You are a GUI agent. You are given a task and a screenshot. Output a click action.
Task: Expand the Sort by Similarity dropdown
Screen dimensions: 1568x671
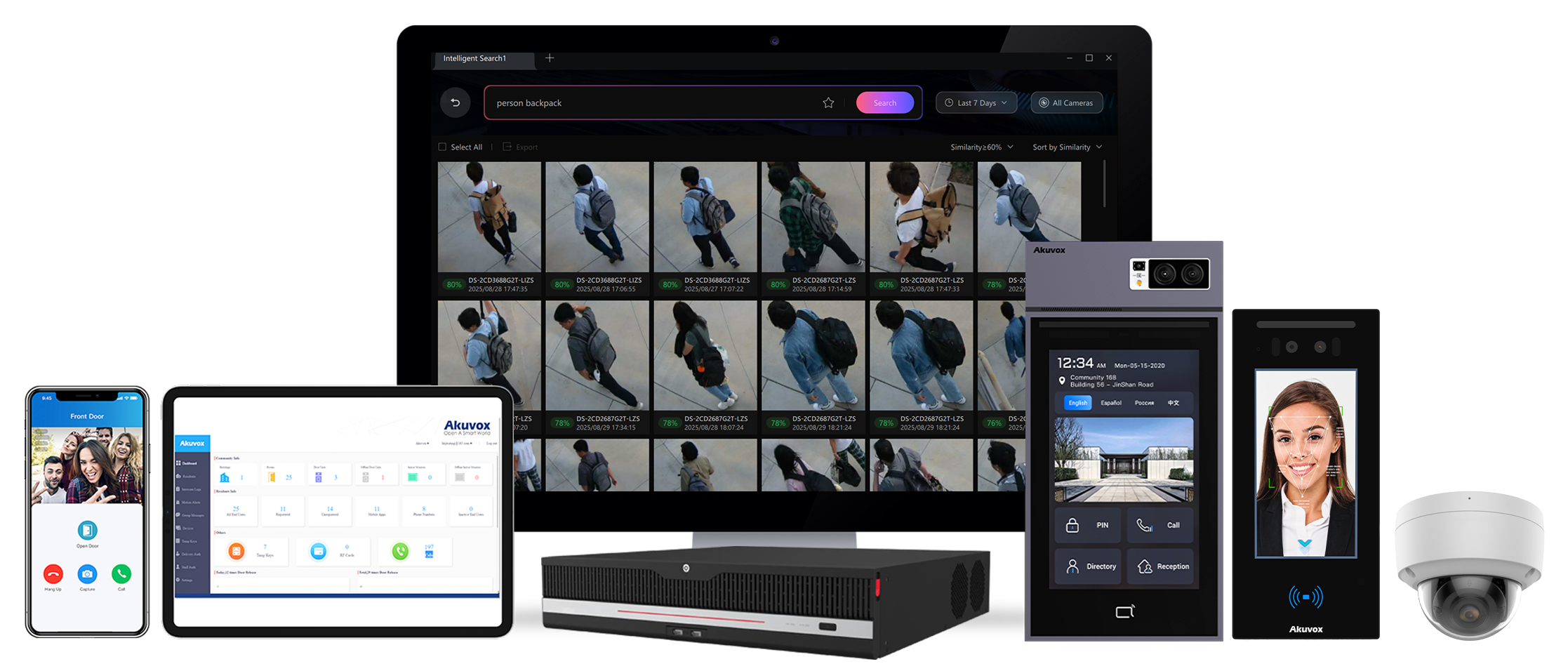1067,147
